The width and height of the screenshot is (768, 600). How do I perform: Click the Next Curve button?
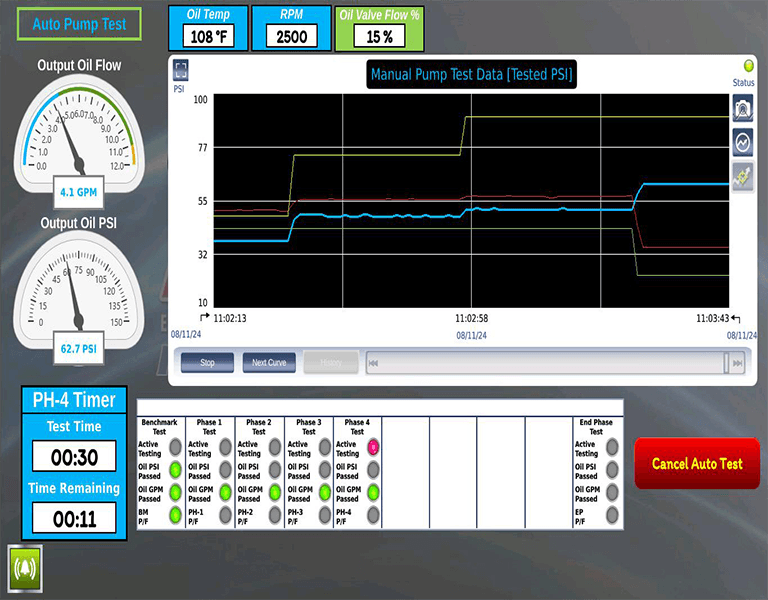pos(269,362)
